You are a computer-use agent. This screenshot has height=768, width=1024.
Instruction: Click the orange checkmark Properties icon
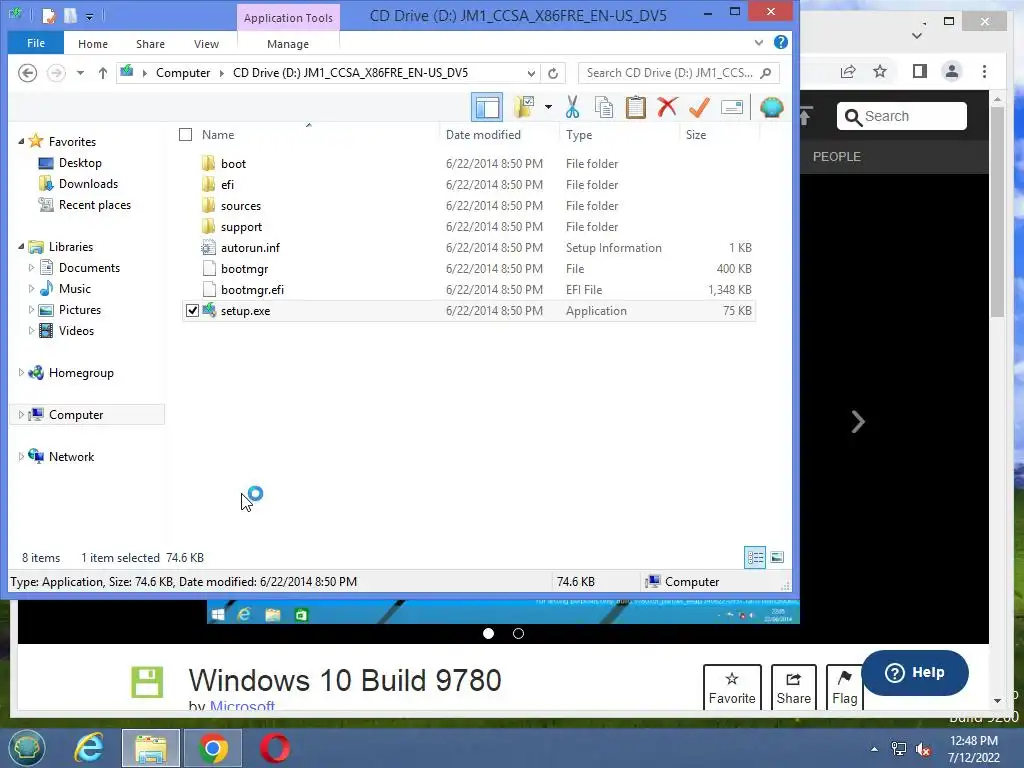pos(699,107)
